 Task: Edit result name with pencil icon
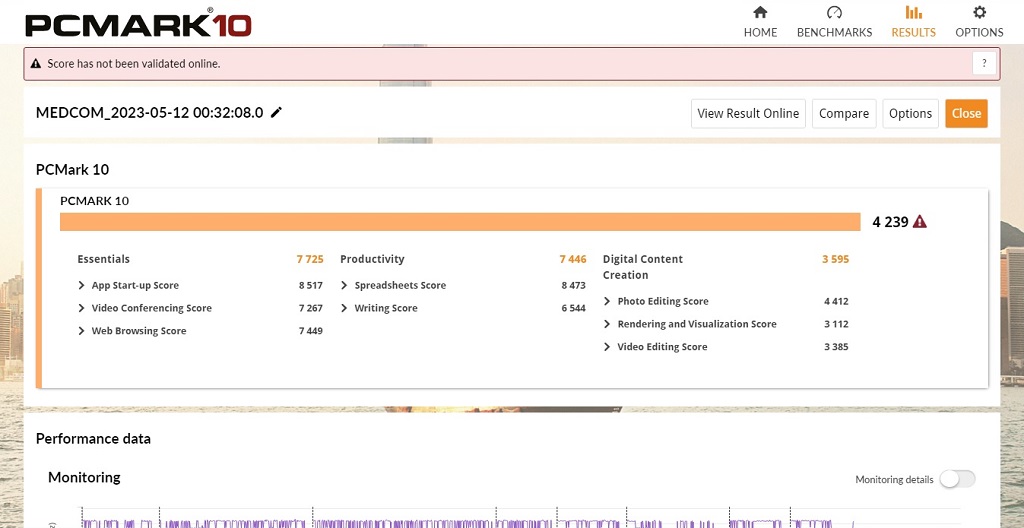coord(276,112)
